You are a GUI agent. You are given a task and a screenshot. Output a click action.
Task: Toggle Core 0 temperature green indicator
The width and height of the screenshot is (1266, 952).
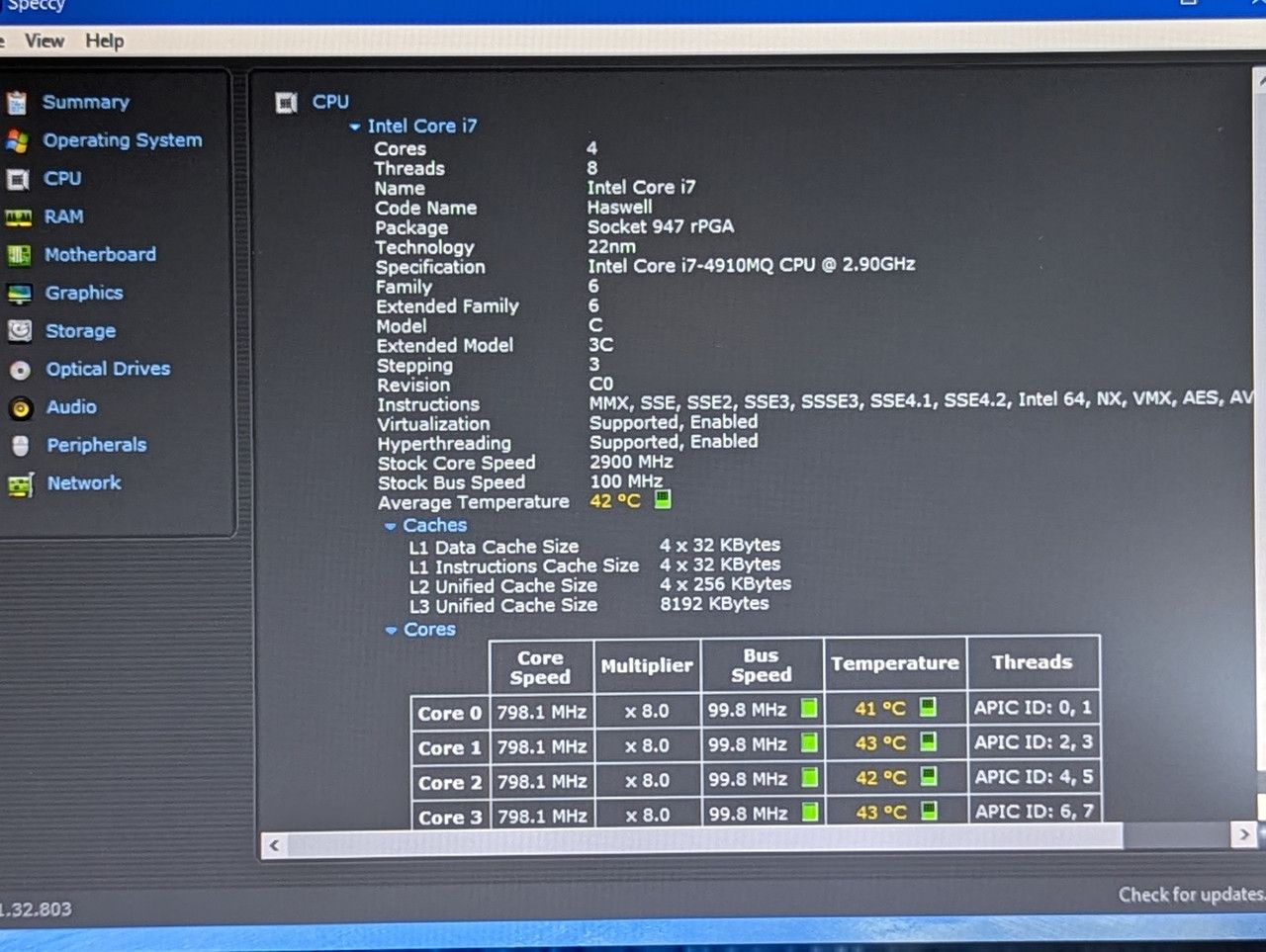(928, 707)
